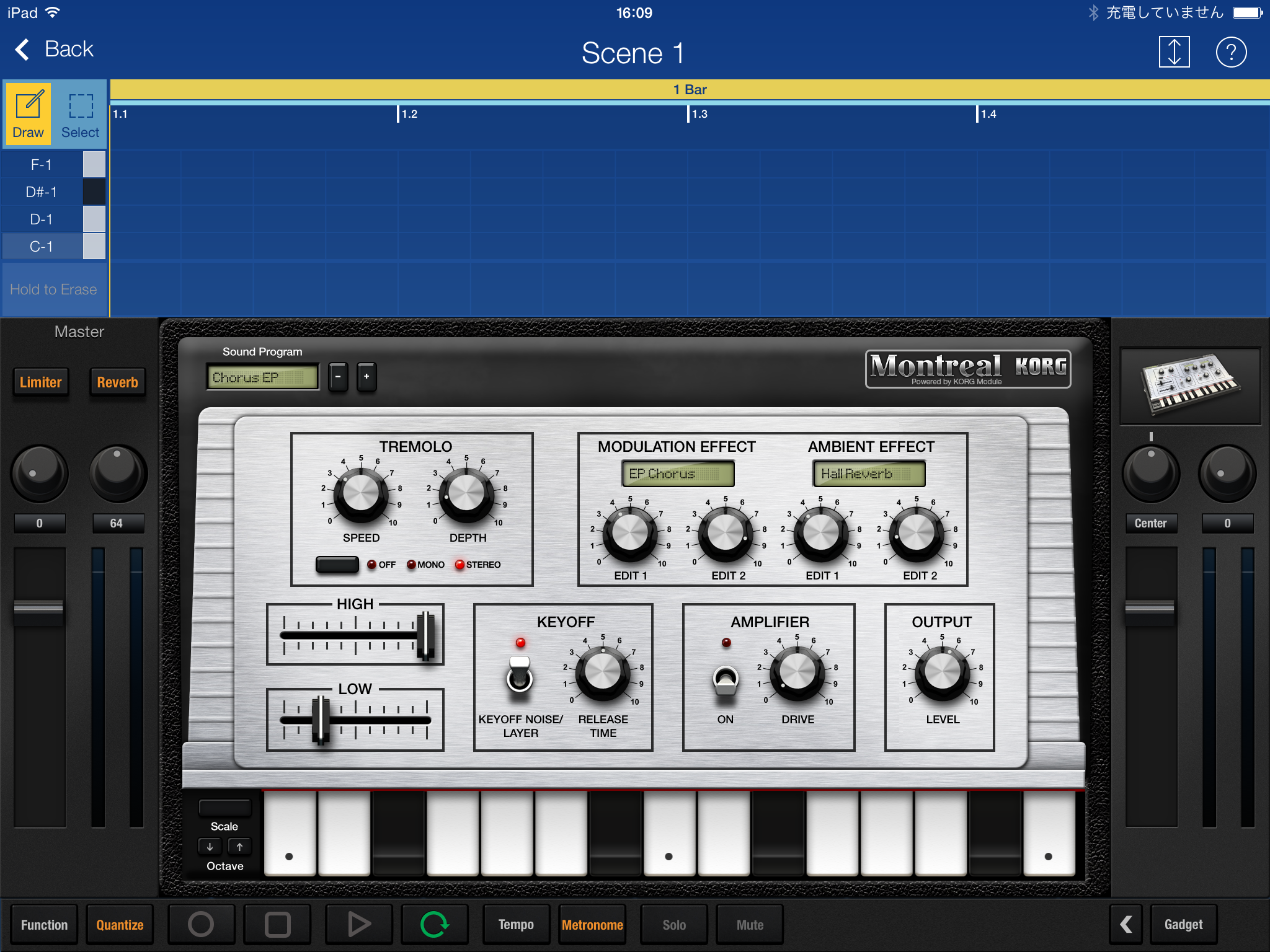Click the pan knob above Center
The width and height of the screenshot is (1270, 952).
tap(1151, 473)
